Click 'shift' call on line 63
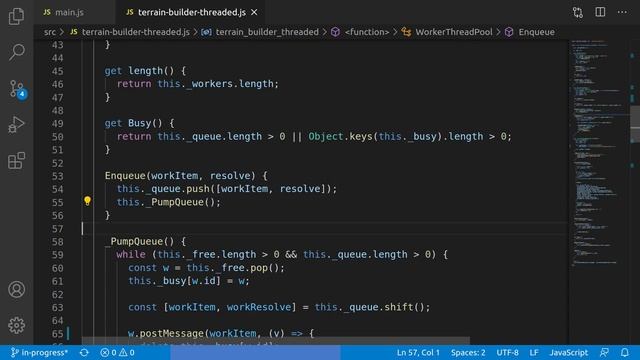 pyautogui.click(x=399, y=307)
